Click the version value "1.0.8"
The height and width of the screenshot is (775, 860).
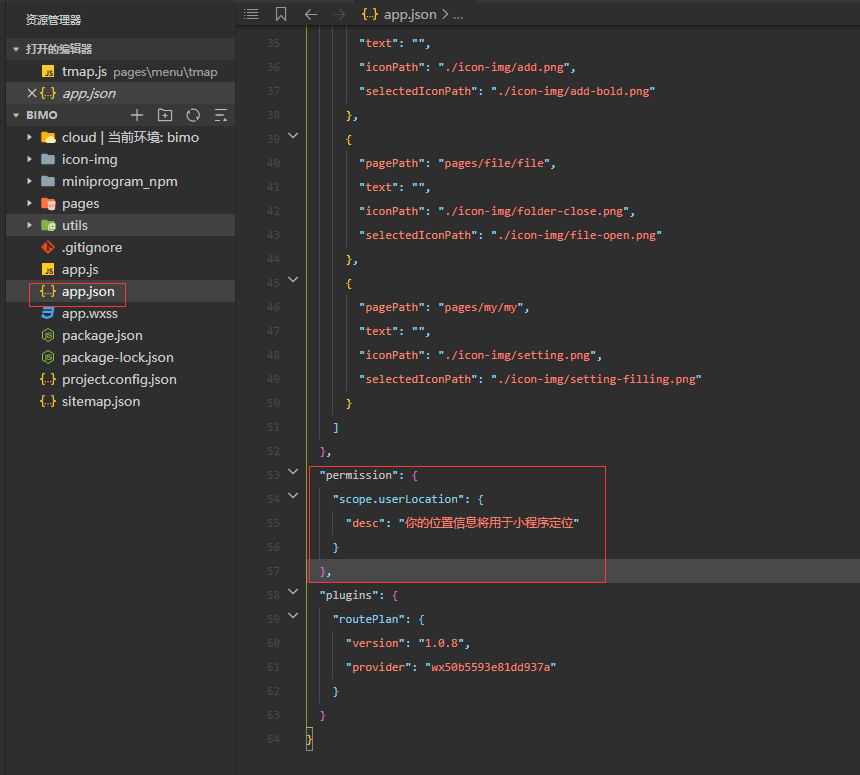tap(442, 643)
